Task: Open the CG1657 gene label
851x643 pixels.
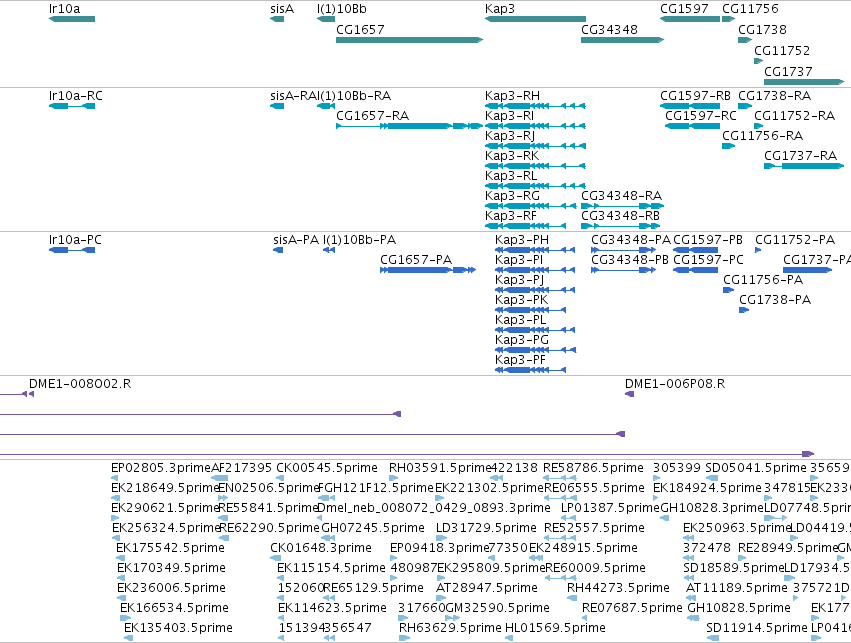Action: pos(360,29)
